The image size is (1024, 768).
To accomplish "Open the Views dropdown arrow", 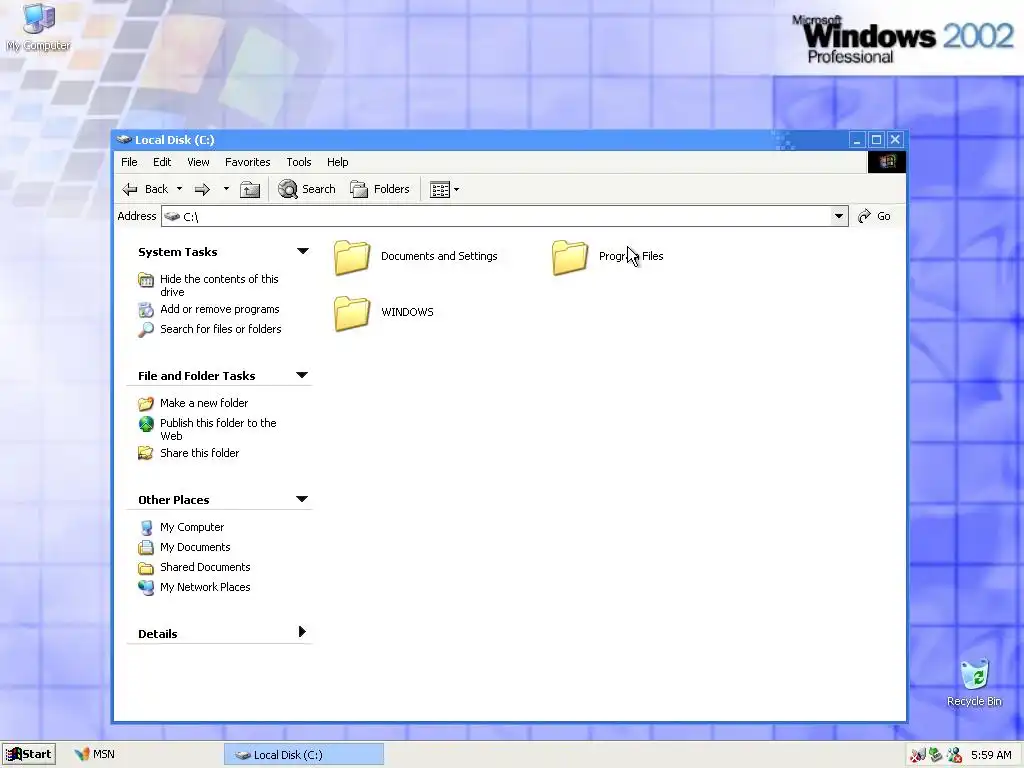I will tap(456, 190).
